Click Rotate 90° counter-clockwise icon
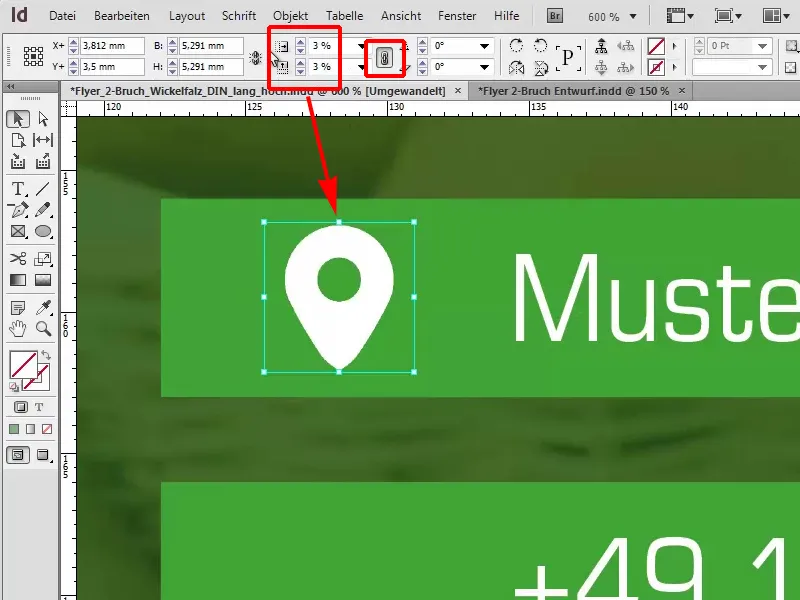Screen dimensions: 800x600 (x=540, y=45)
